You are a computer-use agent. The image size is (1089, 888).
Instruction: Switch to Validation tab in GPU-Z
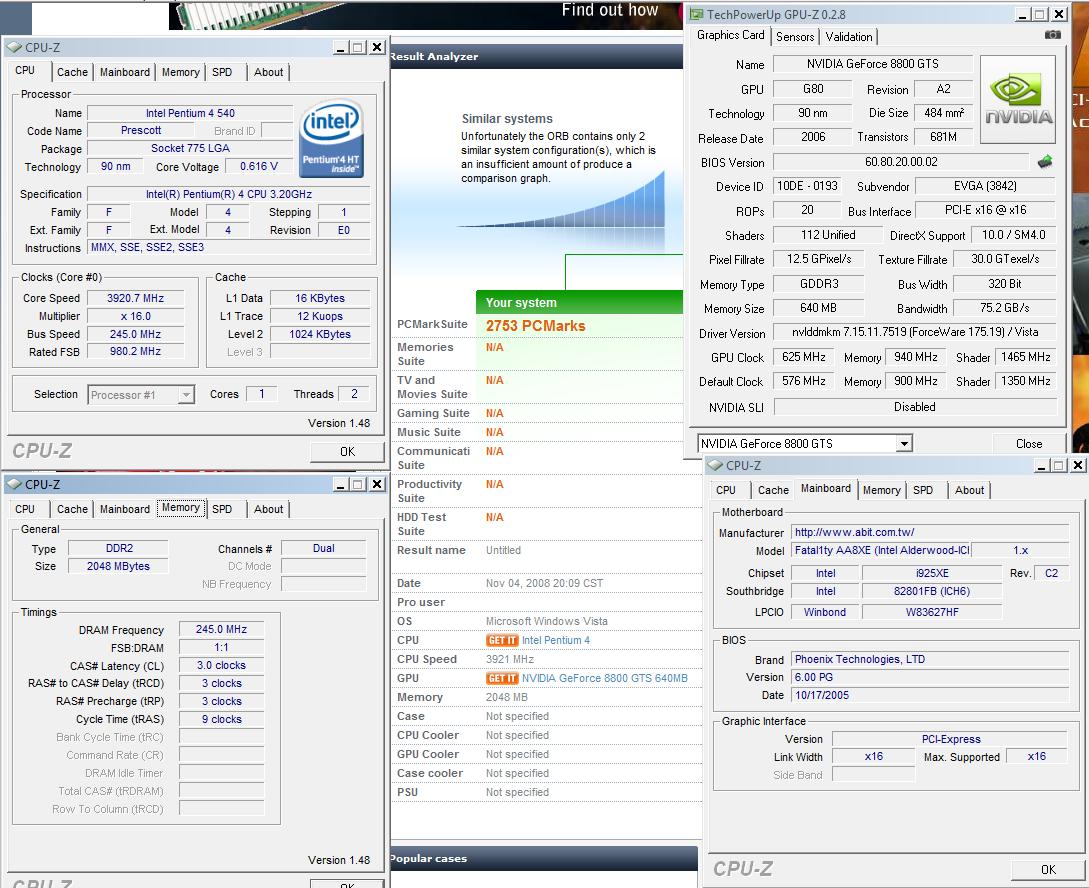pyautogui.click(x=849, y=37)
